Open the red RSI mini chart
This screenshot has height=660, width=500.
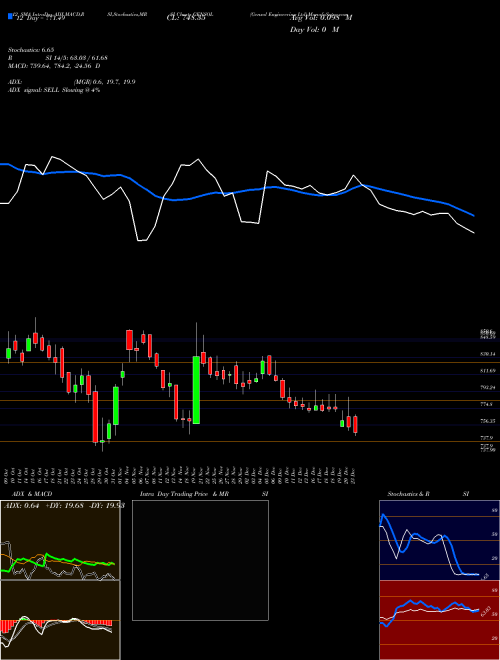(439, 620)
